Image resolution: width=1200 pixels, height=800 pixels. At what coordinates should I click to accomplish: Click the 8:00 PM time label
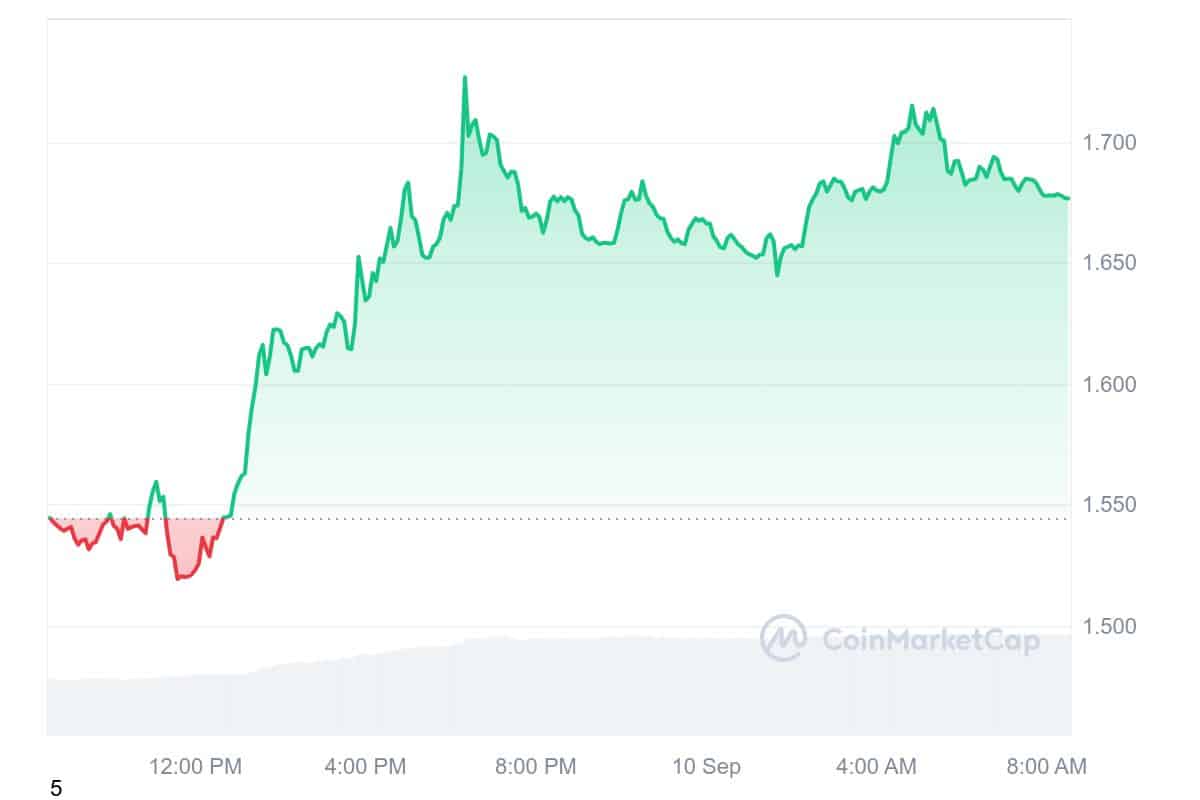tap(534, 767)
